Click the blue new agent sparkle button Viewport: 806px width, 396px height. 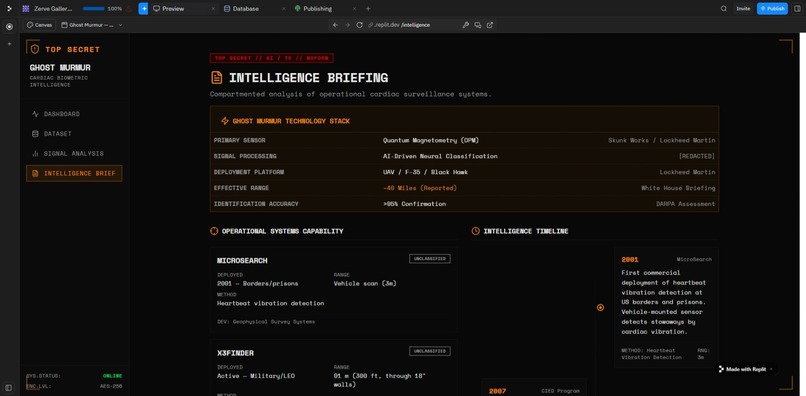143,9
